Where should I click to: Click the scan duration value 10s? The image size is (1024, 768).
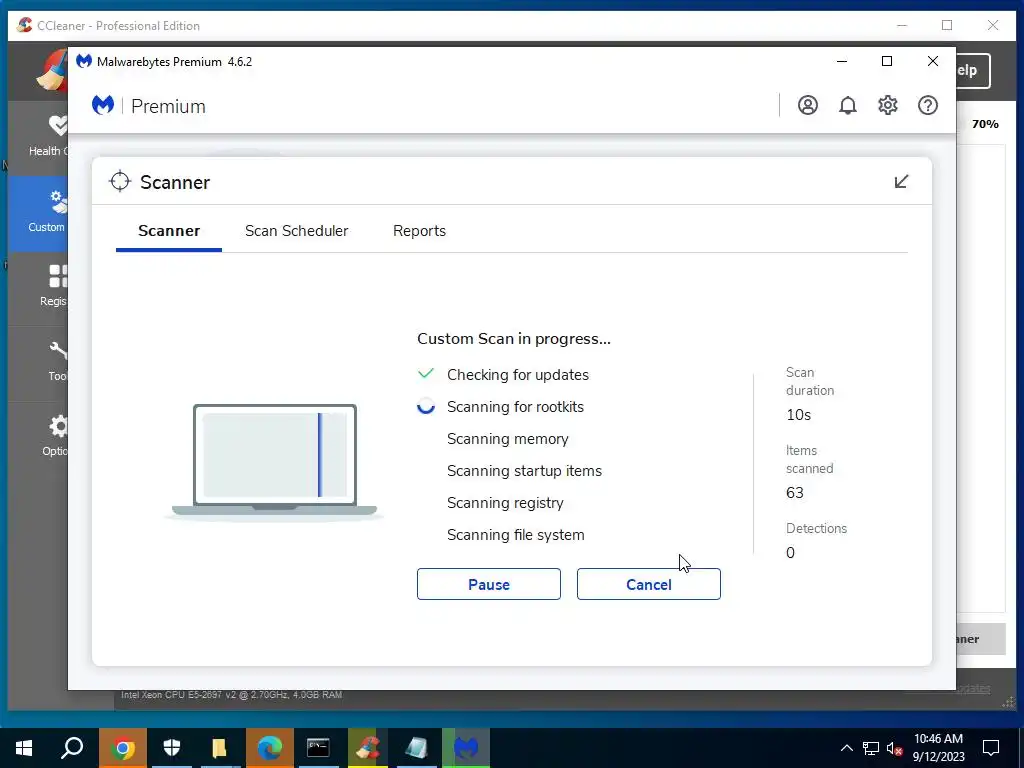pyautogui.click(x=799, y=415)
